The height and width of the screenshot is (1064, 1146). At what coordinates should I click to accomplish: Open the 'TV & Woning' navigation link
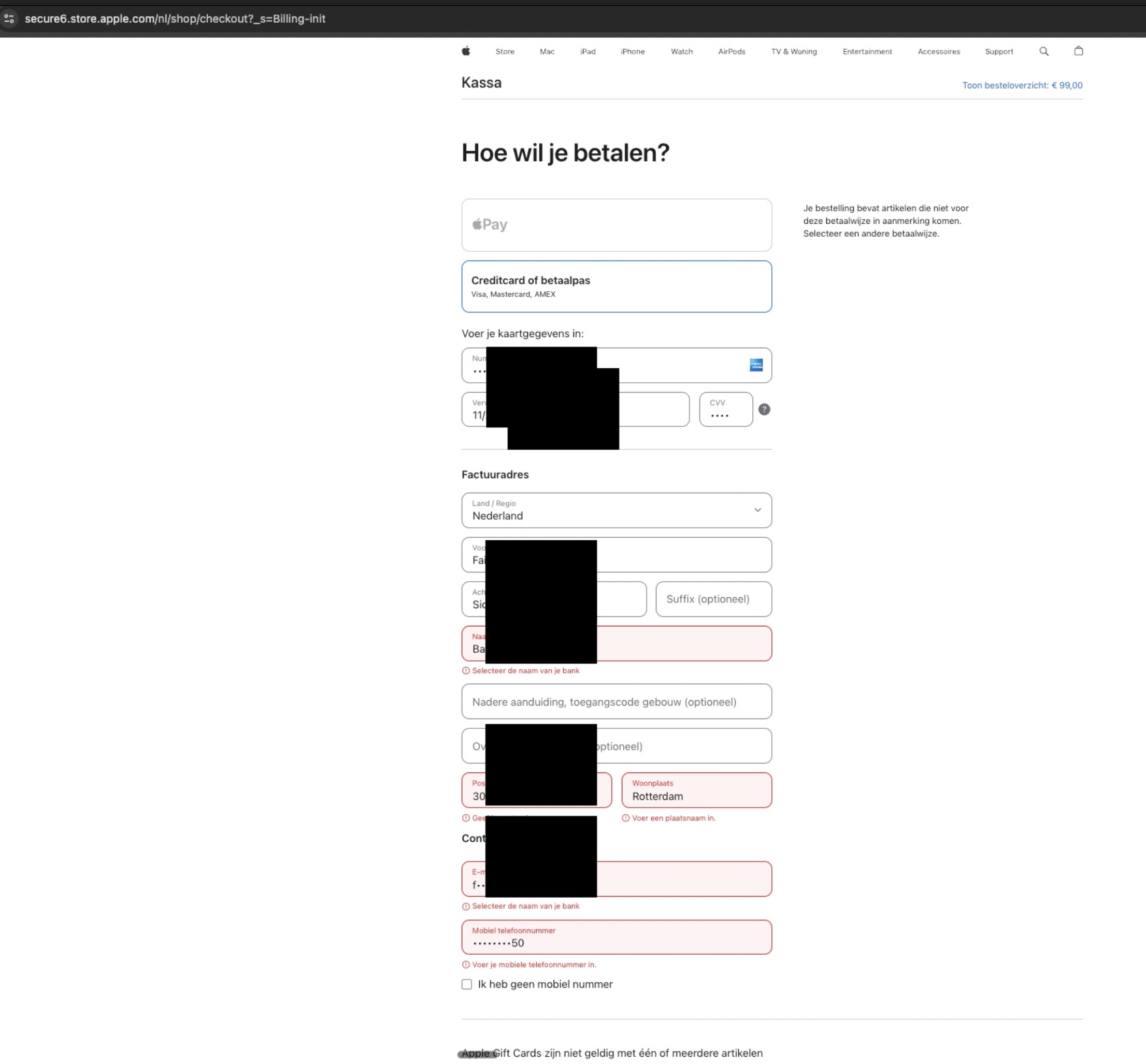click(794, 51)
